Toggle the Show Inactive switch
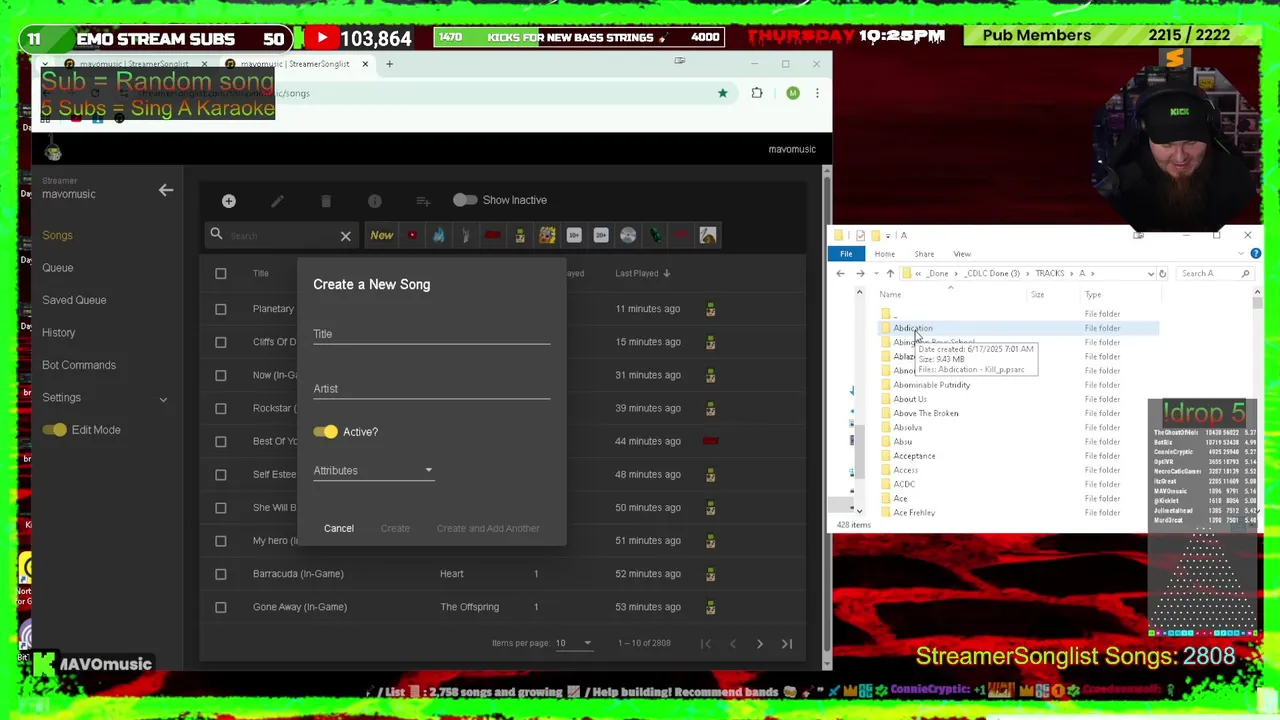Image resolution: width=1280 pixels, height=720 pixels. coord(465,200)
